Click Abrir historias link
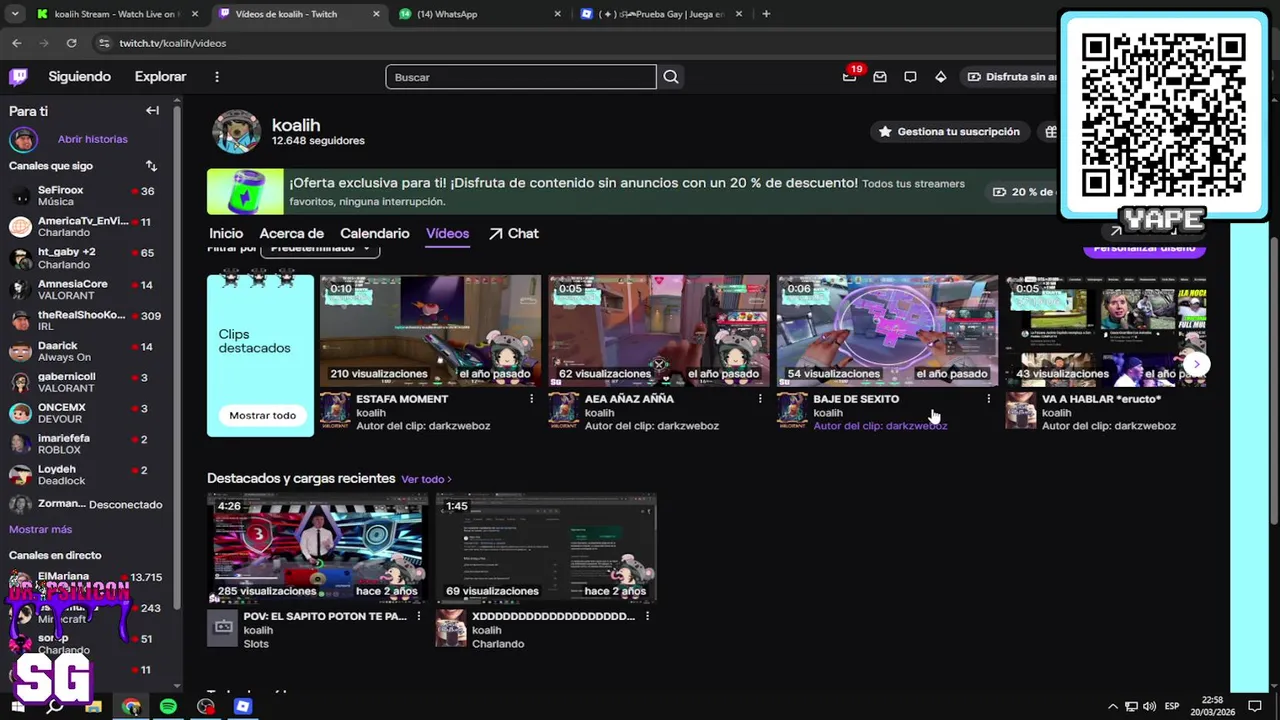 (93, 139)
